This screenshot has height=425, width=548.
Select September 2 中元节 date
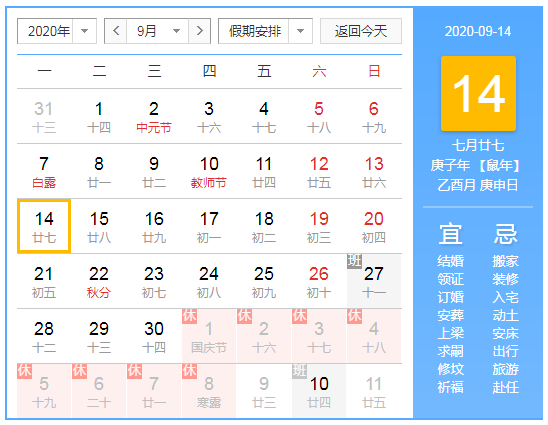154,116
